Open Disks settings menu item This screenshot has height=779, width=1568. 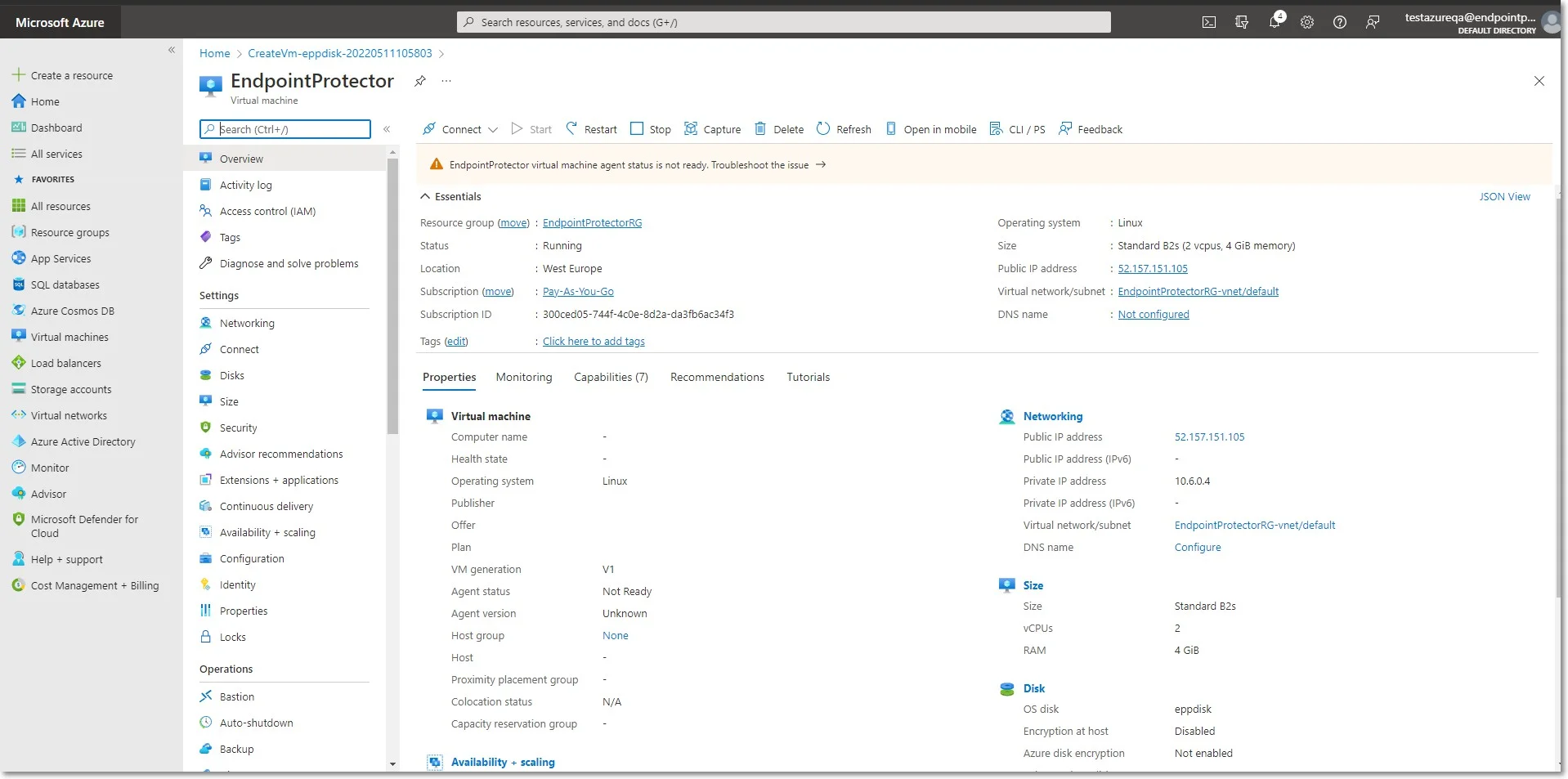point(231,375)
